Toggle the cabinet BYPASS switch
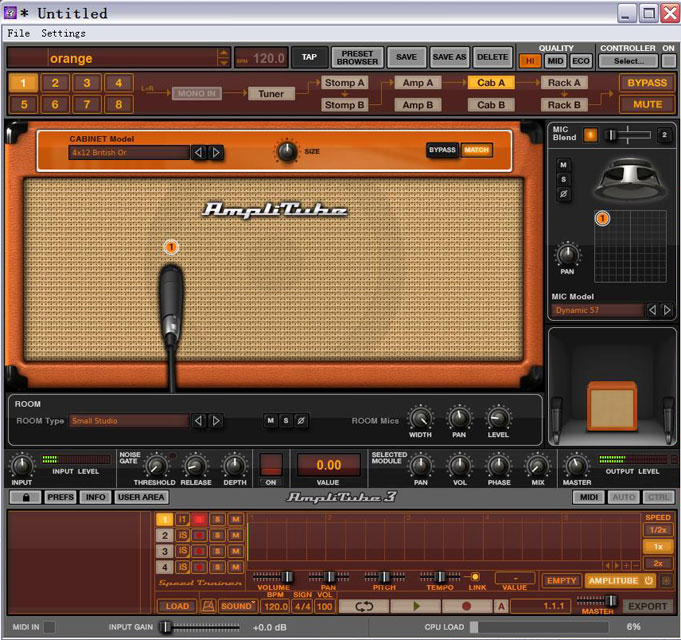 point(442,150)
